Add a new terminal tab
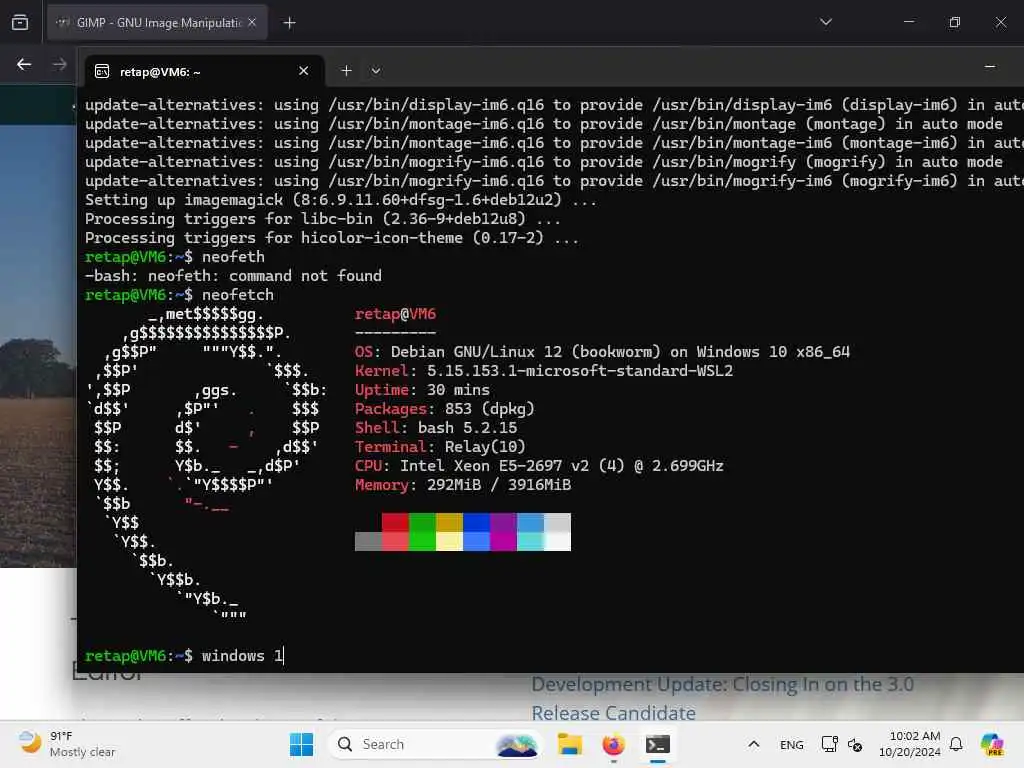1024x768 pixels. click(346, 71)
